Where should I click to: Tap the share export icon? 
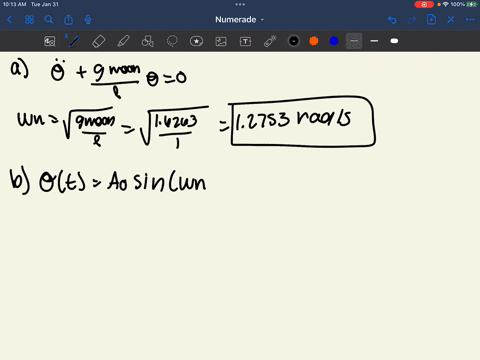coord(68,20)
